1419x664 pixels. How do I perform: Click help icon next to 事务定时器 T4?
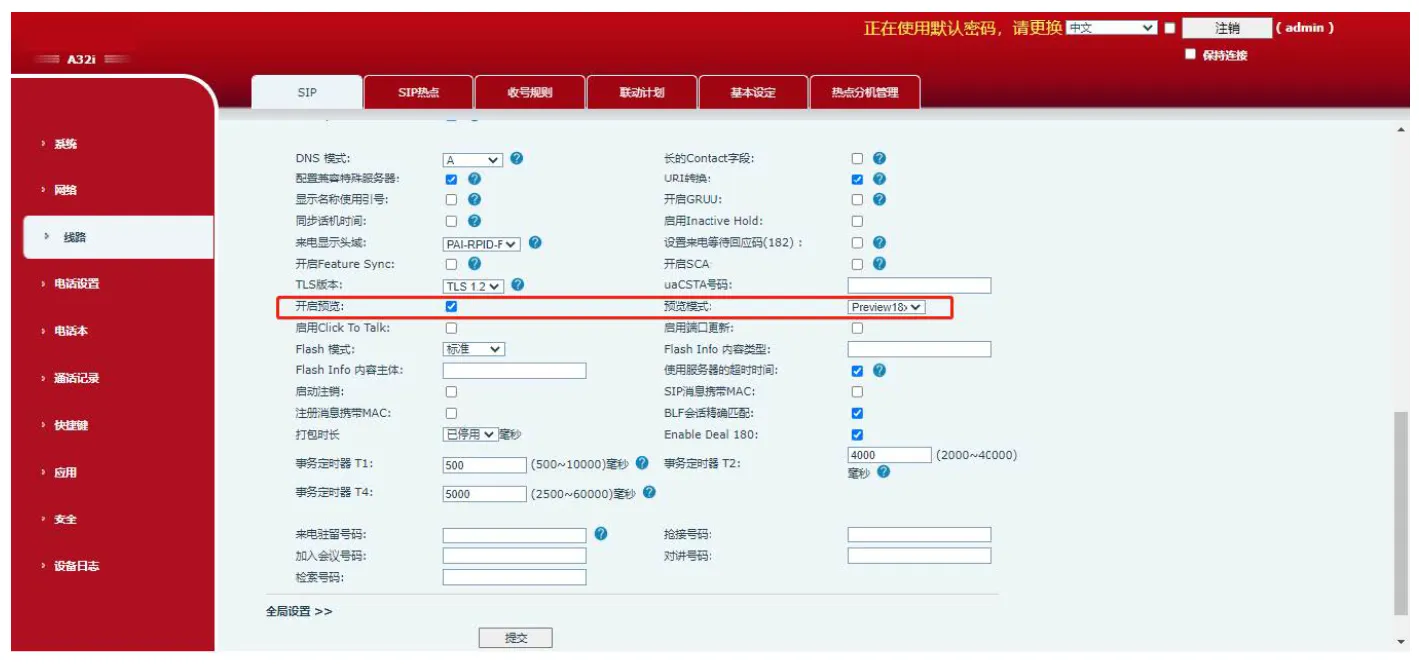[649, 493]
